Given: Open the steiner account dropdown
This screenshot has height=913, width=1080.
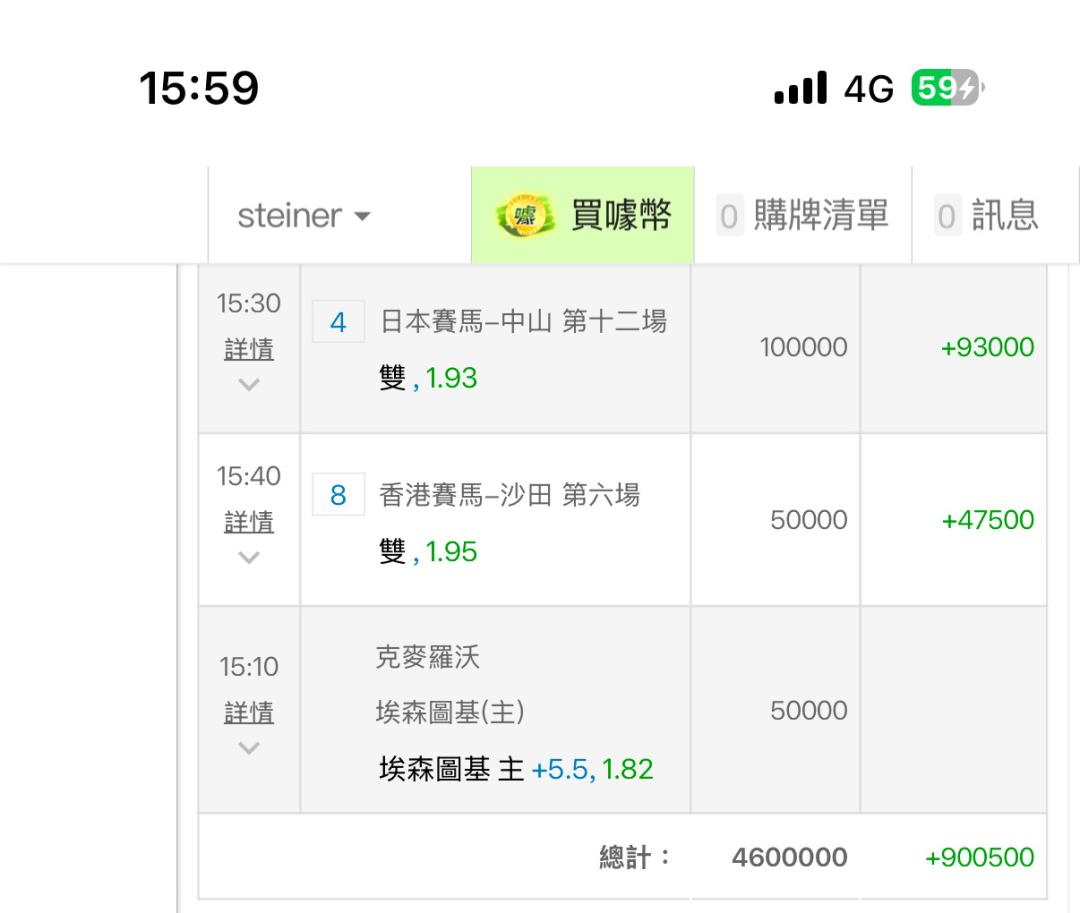Looking at the screenshot, I should pyautogui.click(x=304, y=215).
